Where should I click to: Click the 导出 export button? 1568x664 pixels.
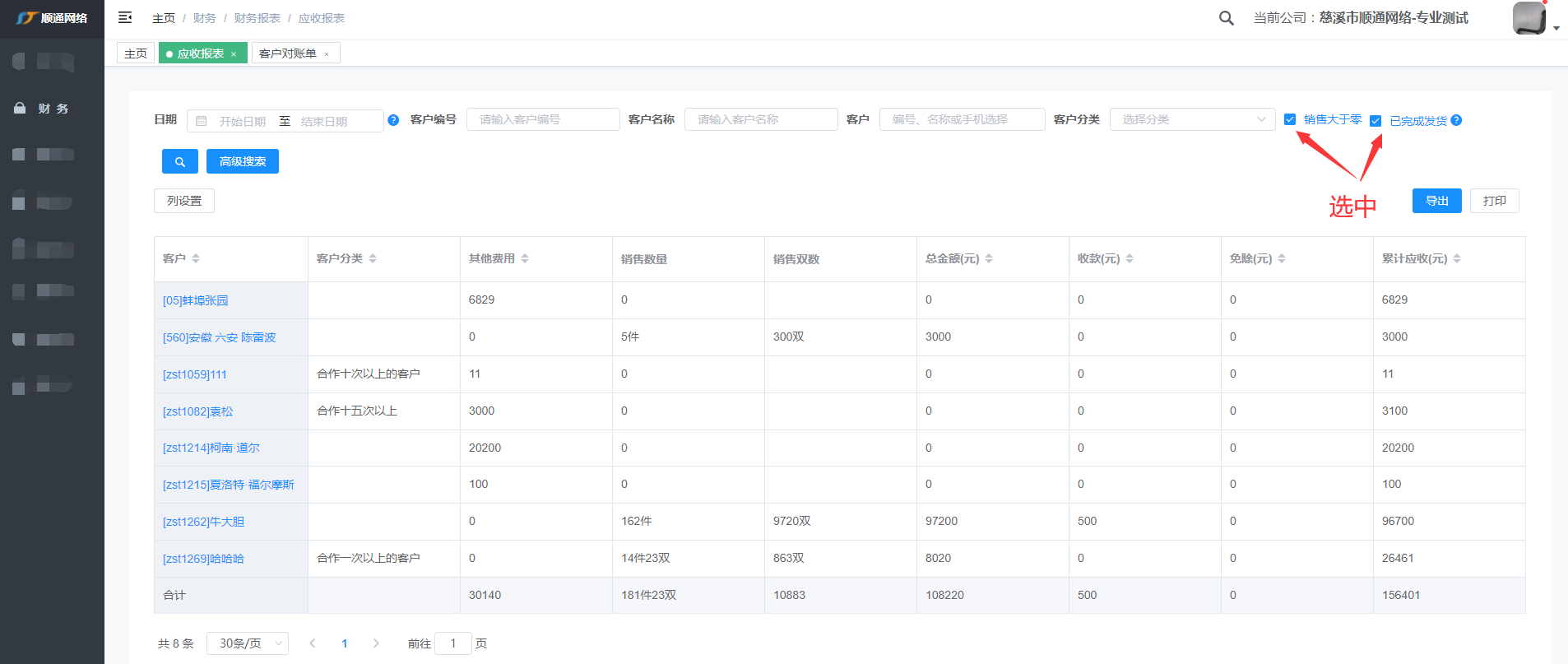click(1436, 201)
